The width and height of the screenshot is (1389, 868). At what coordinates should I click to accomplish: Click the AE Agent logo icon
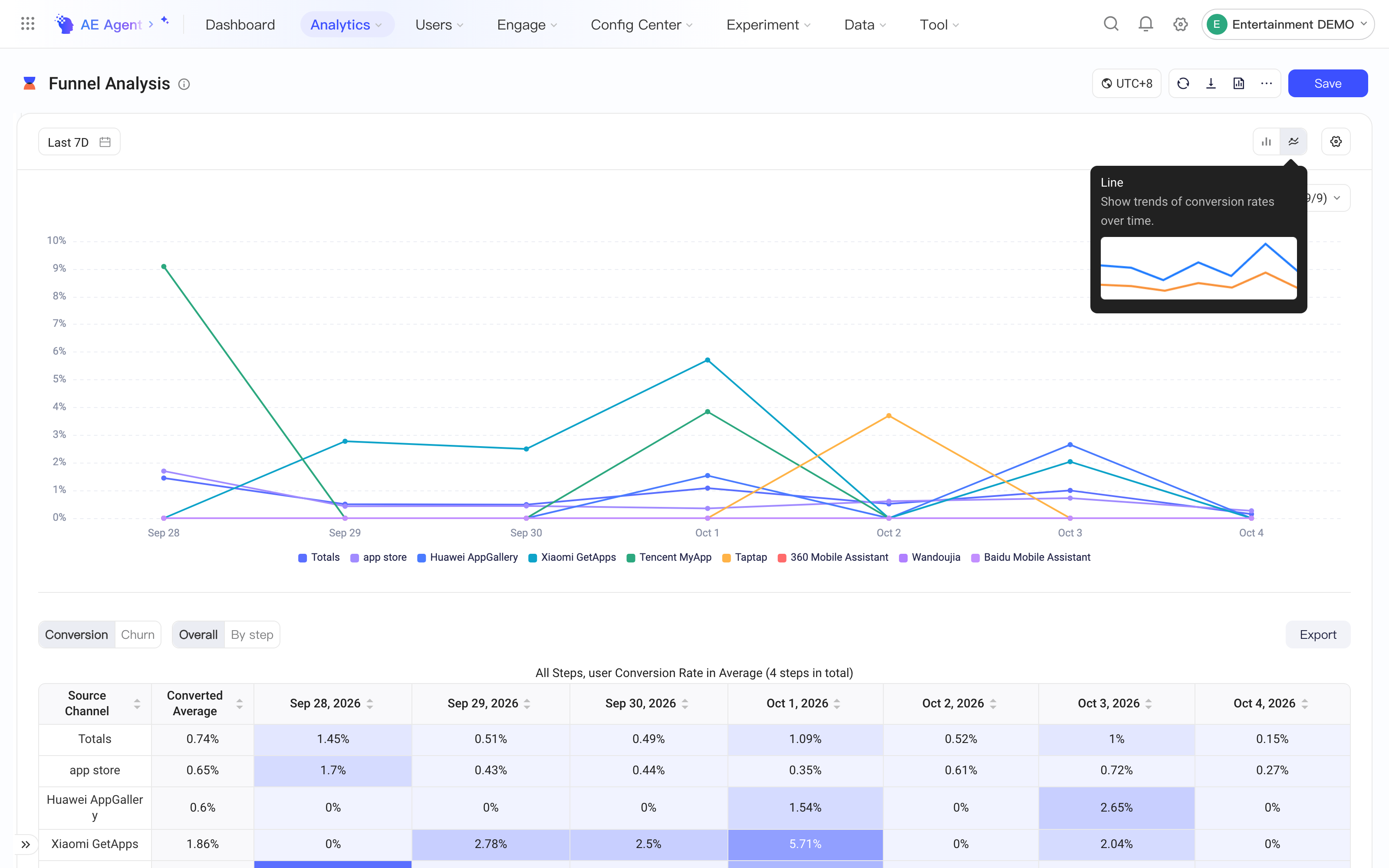tap(64, 24)
